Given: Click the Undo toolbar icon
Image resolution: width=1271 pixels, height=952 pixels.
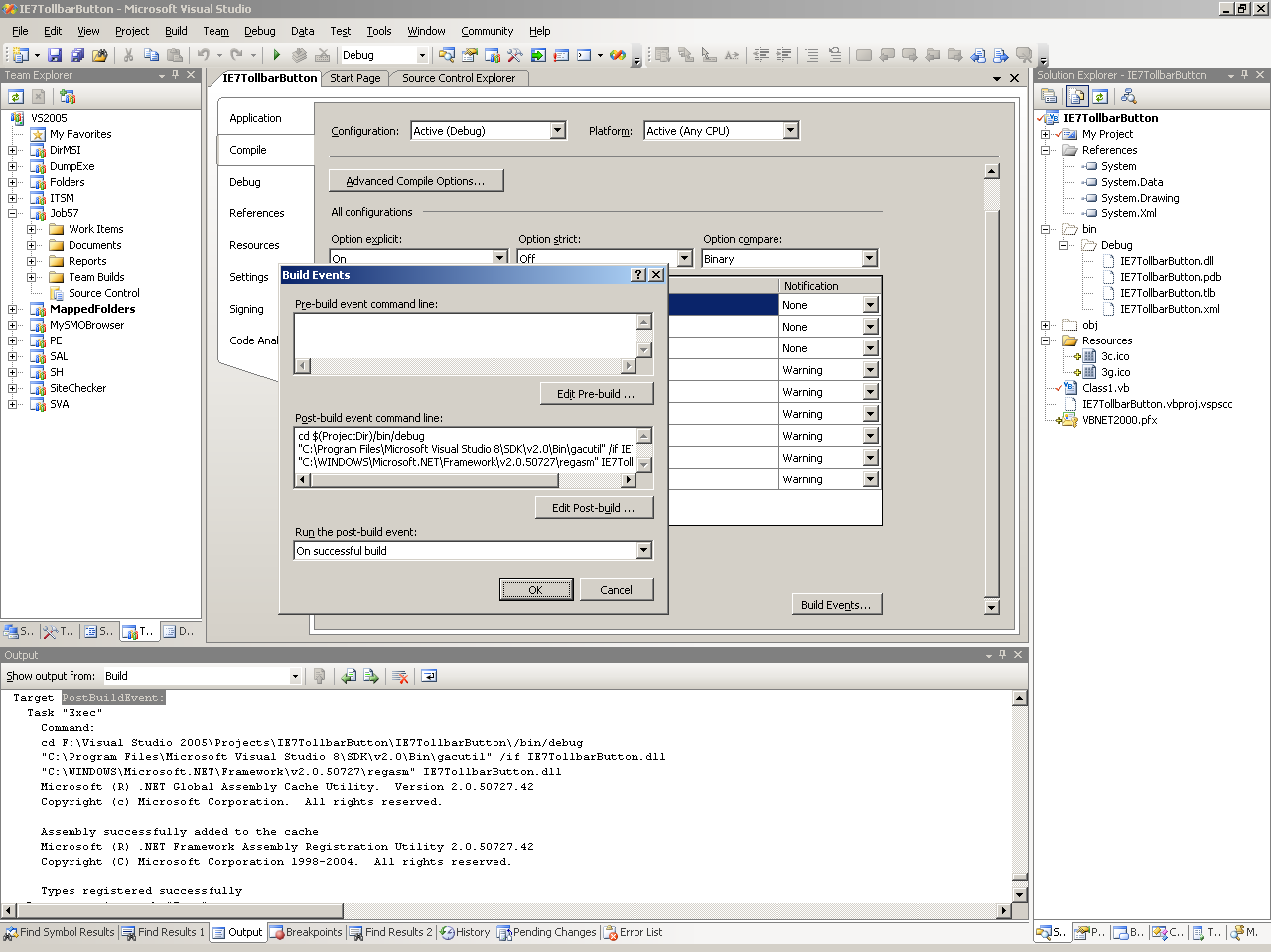Looking at the screenshot, I should [x=204, y=55].
